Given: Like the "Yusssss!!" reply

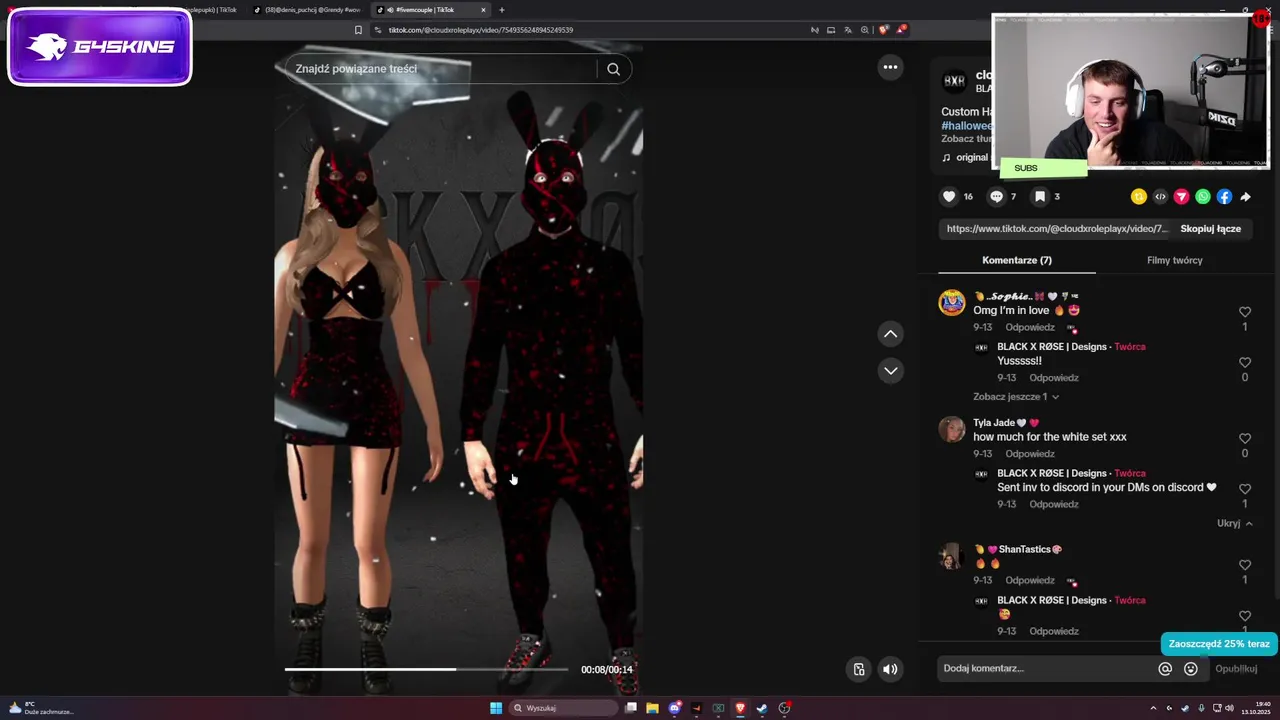Looking at the screenshot, I should 1245,362.
